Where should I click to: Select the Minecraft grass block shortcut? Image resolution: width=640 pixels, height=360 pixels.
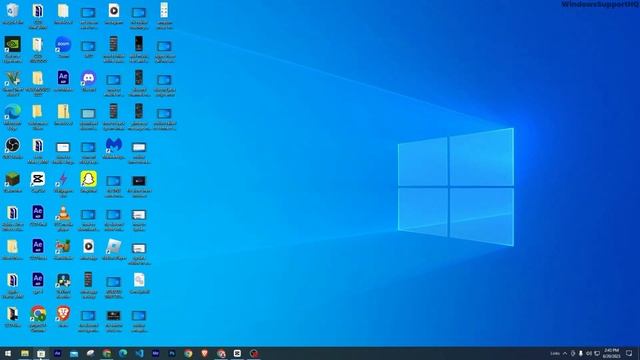pos(13,182)
